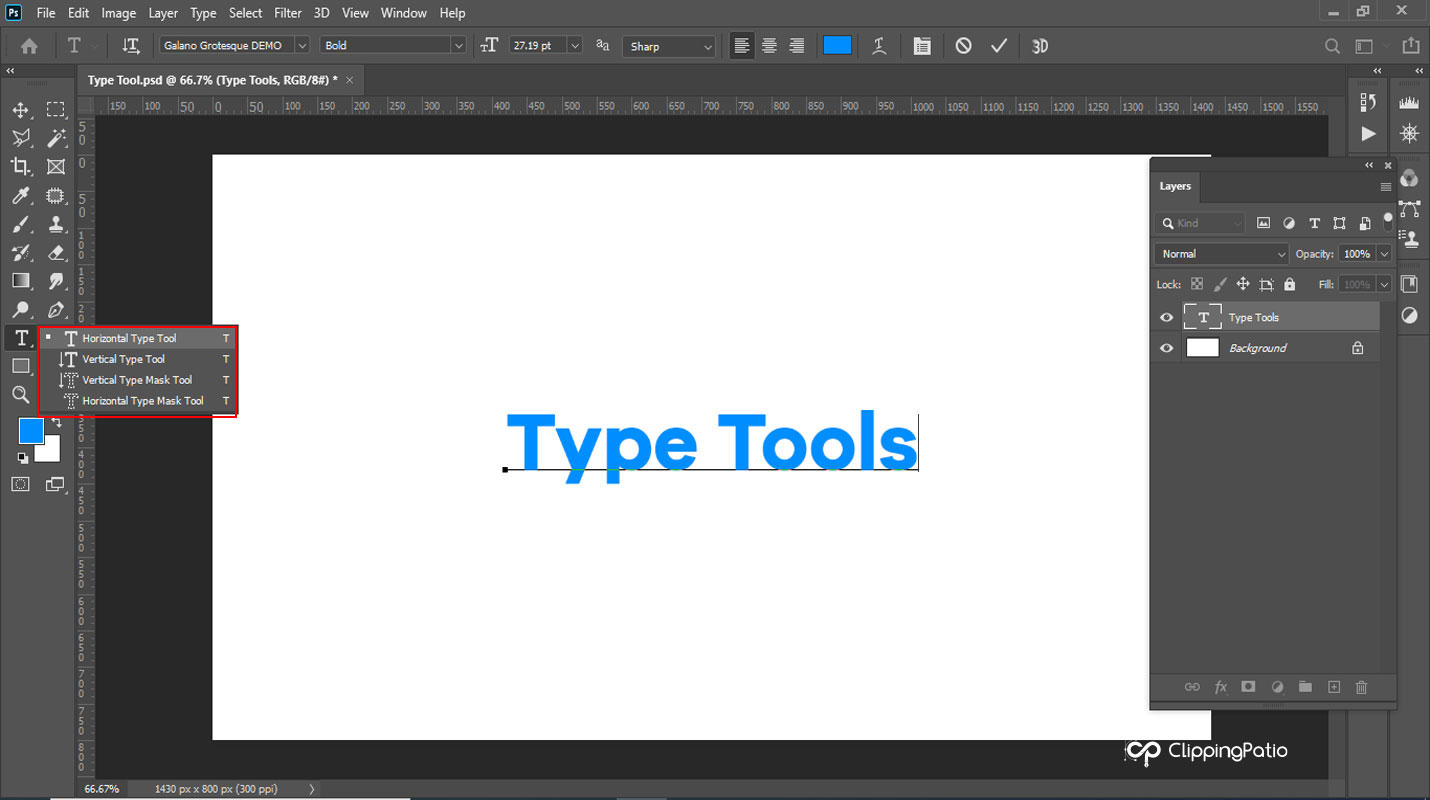
Task: Hide the Type Tools layer
Action: point(1166,318)
